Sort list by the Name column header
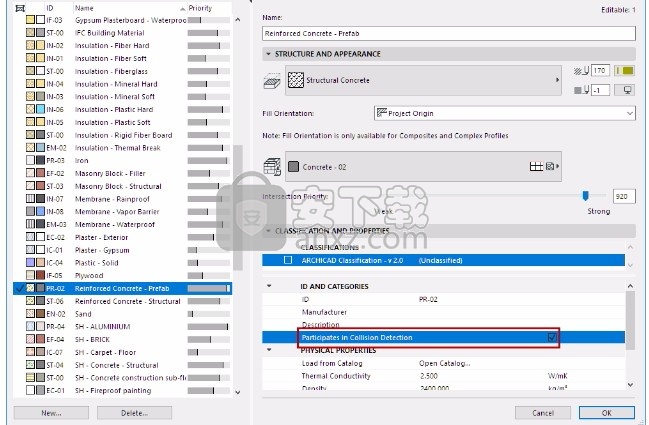This screenshot has height=425, width=649. click(130, 8)
